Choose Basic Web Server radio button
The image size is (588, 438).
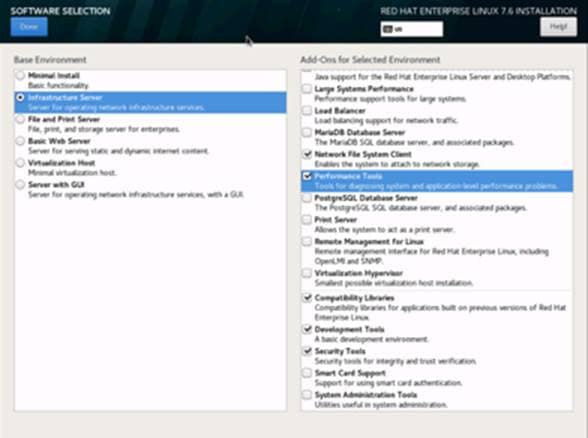click(20, 141)
